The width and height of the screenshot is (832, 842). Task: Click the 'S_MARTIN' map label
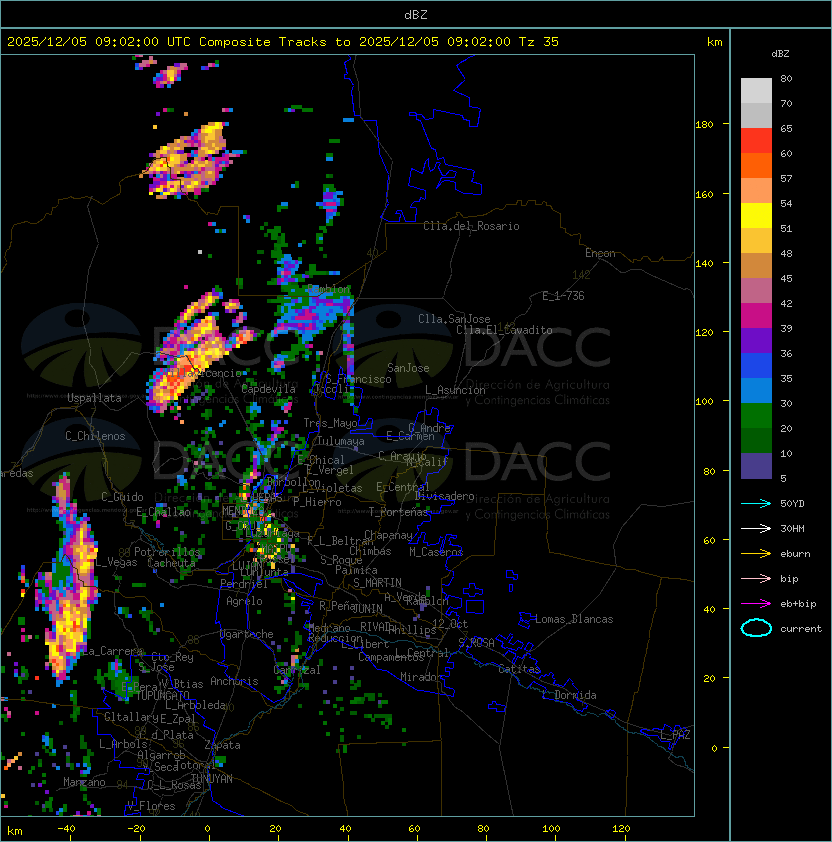click(x=377, y=583)
